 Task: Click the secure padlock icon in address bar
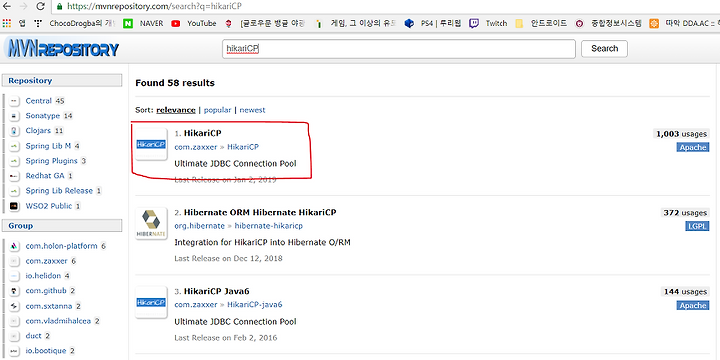coord(59,6)
